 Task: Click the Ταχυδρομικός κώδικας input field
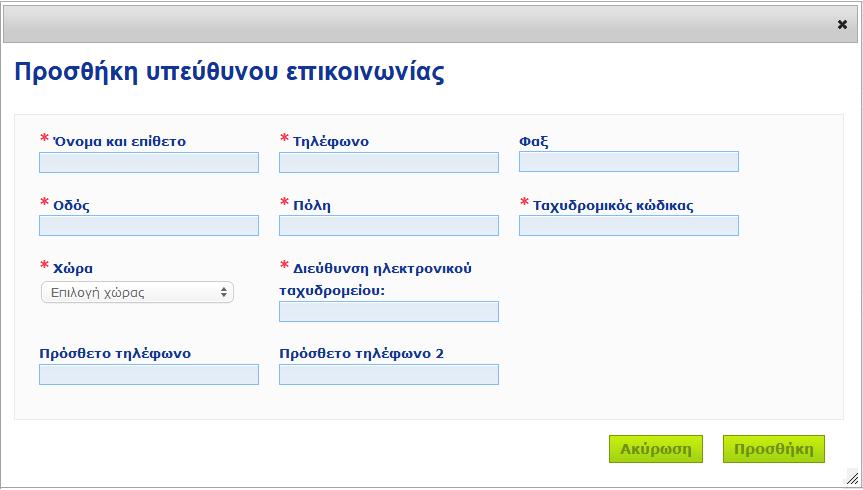pyautogui.click(x=629, y=226)
